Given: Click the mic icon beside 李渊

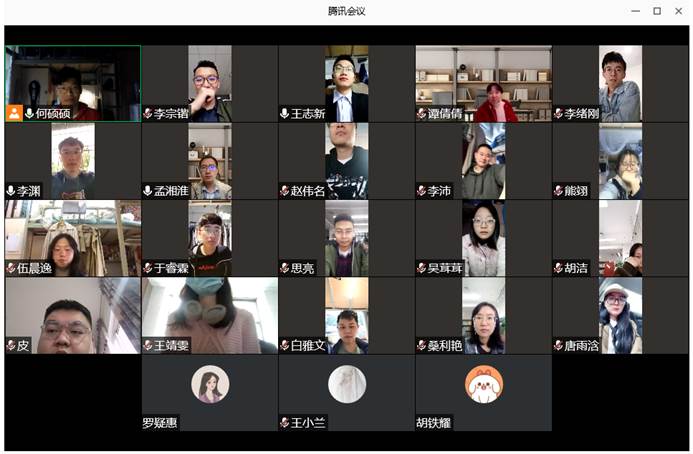Looking at the screenshot, I should pyautogui.click(x=11, y=191).
